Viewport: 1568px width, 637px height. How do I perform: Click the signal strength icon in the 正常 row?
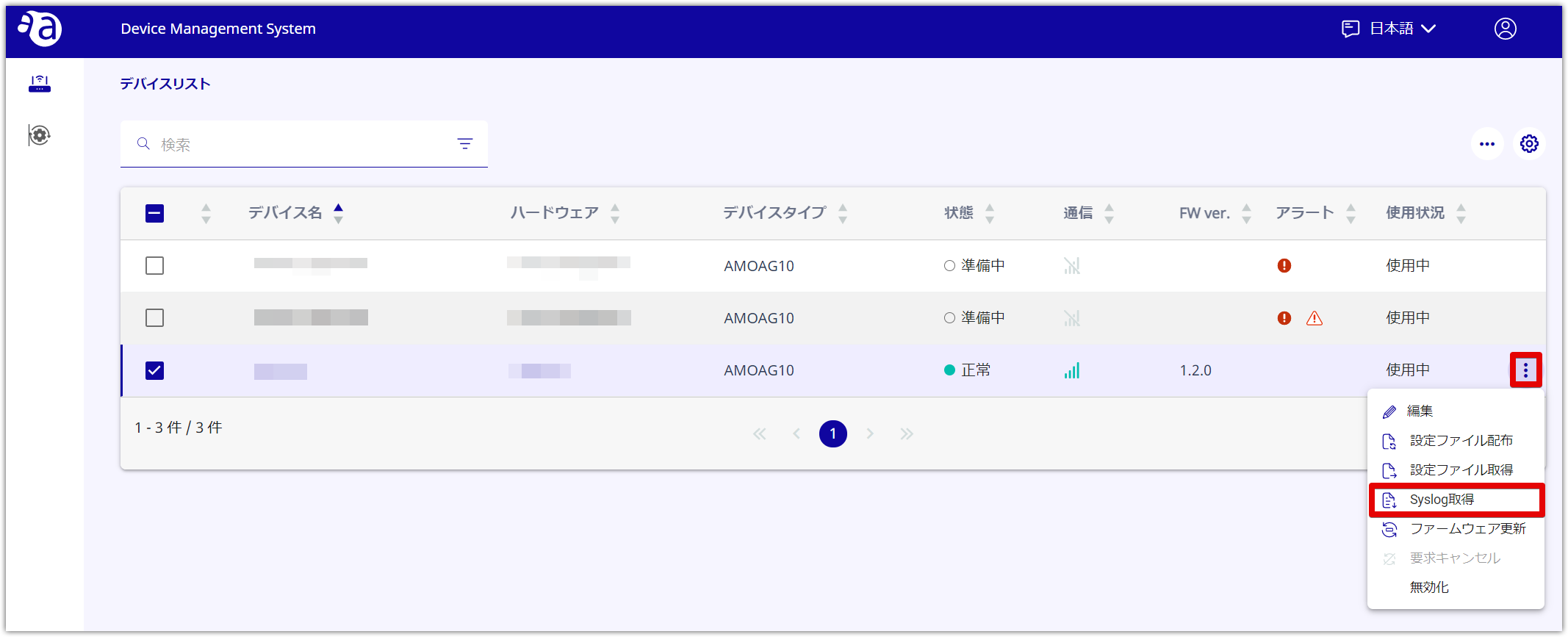(x=1072, y=370)
